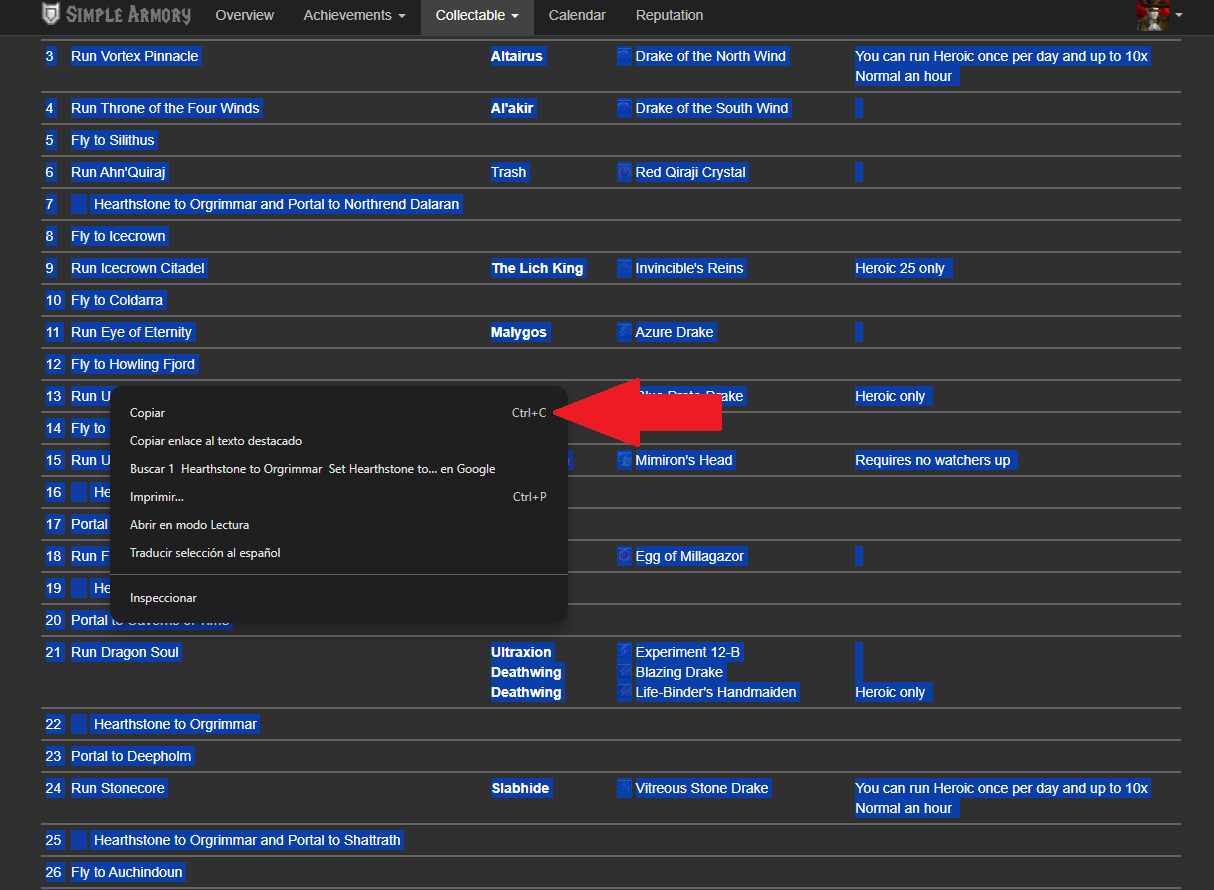Click the Blazing Drake mount icon
1214x890 pixels.
point(624,672)
